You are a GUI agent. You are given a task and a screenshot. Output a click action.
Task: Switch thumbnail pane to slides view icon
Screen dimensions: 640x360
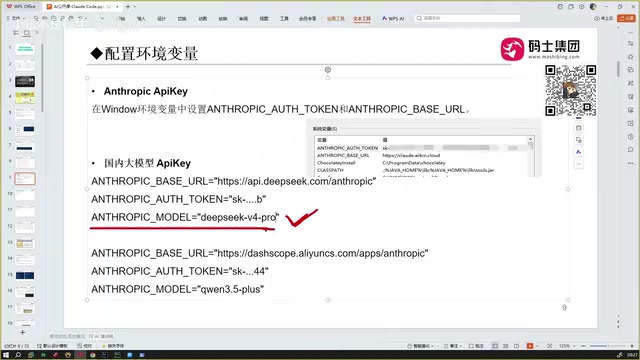(x=27, y=33)
